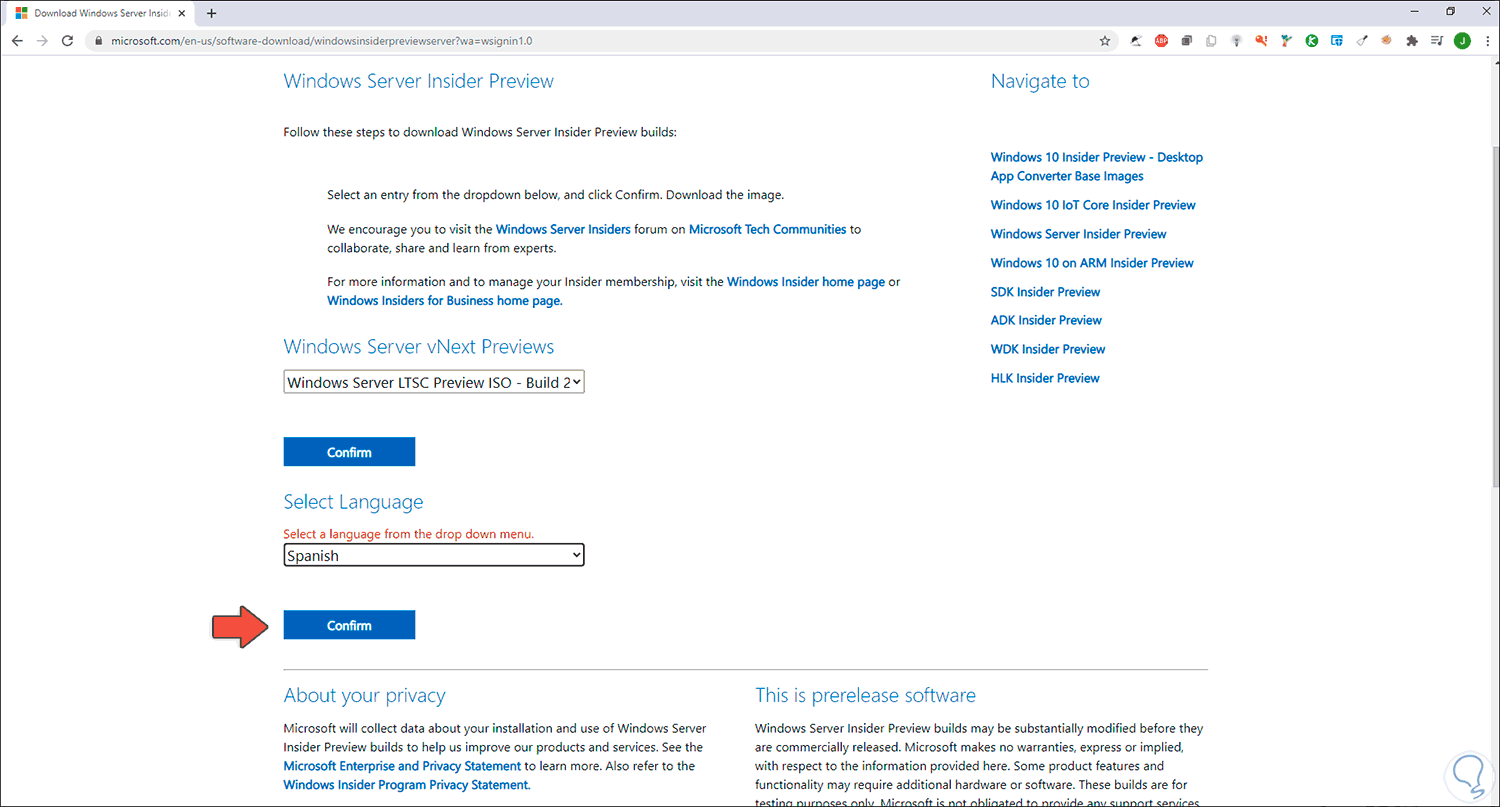
Task: Open the SDK Insider Preview link
Action: tap(1045, 292)
